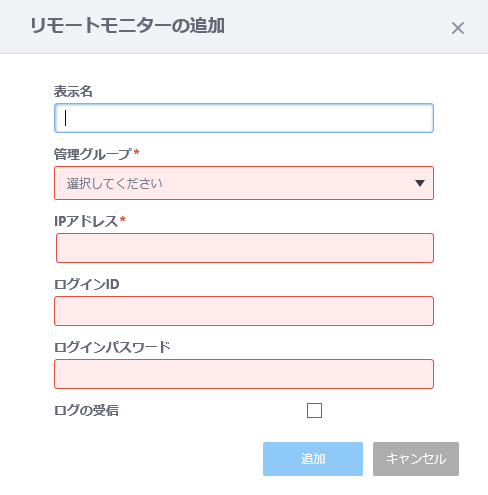Click the 表示名 field label

tap(73, 91)
